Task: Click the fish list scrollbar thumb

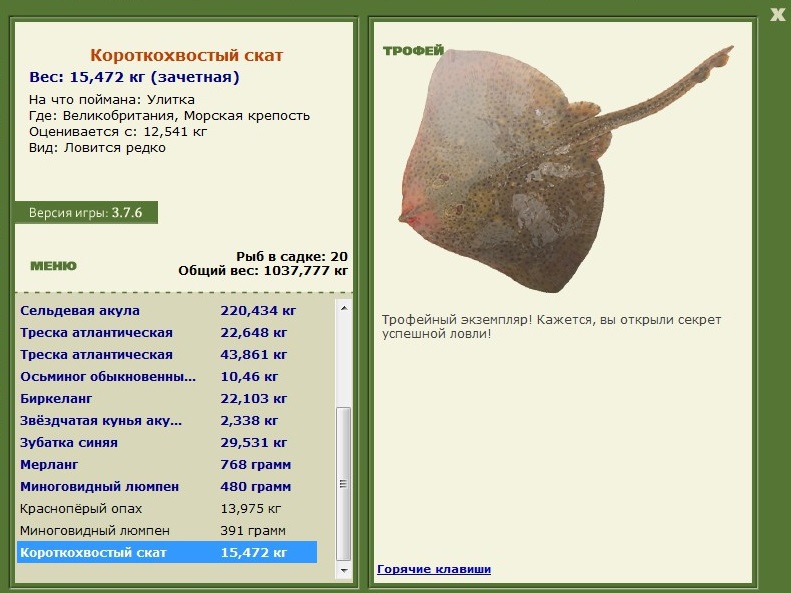Action: tap(344, 480)
